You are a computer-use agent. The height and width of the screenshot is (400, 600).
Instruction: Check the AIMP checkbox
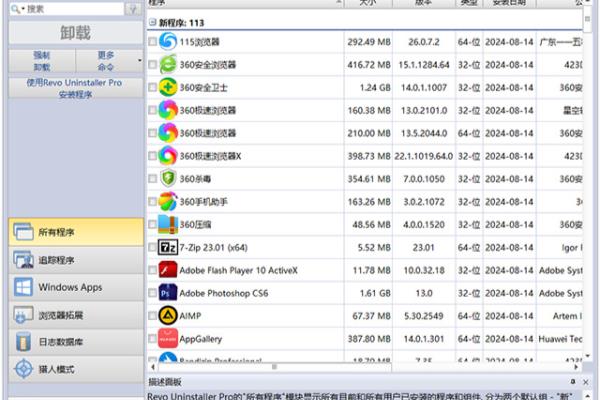tap(152, 315)
